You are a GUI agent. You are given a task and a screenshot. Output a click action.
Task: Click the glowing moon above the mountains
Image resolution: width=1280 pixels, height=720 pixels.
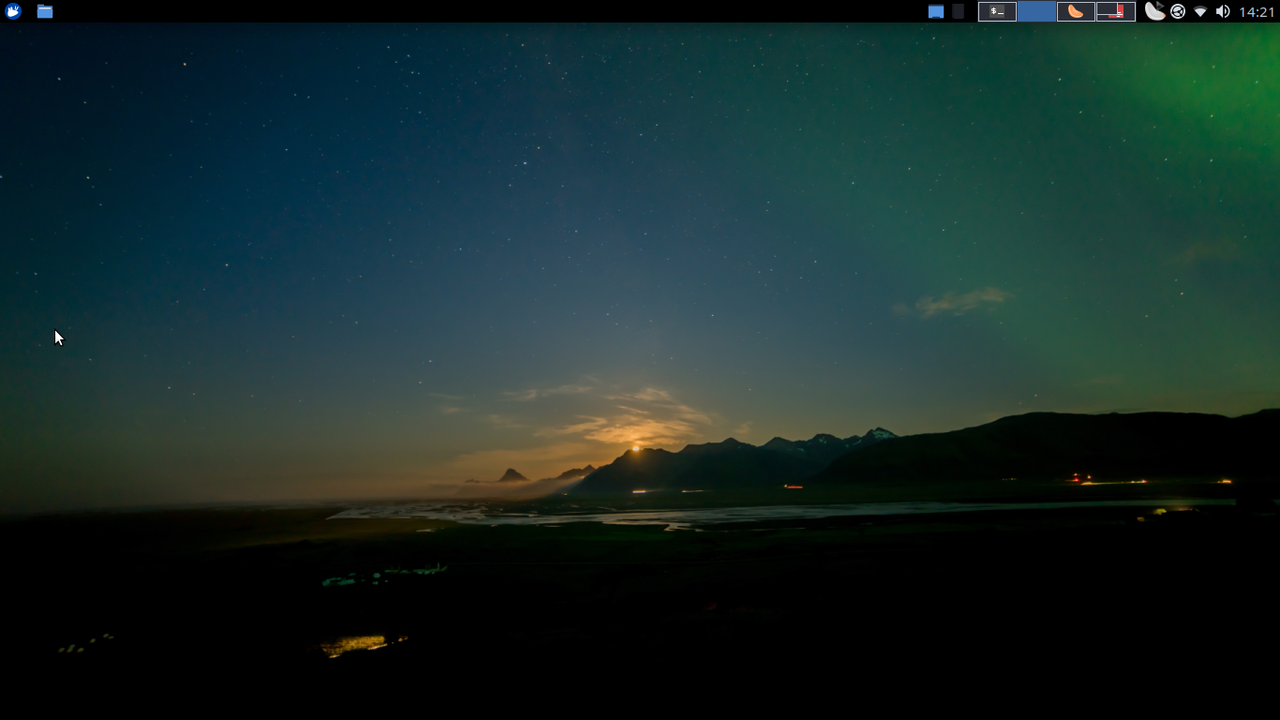tap(635, 448)
